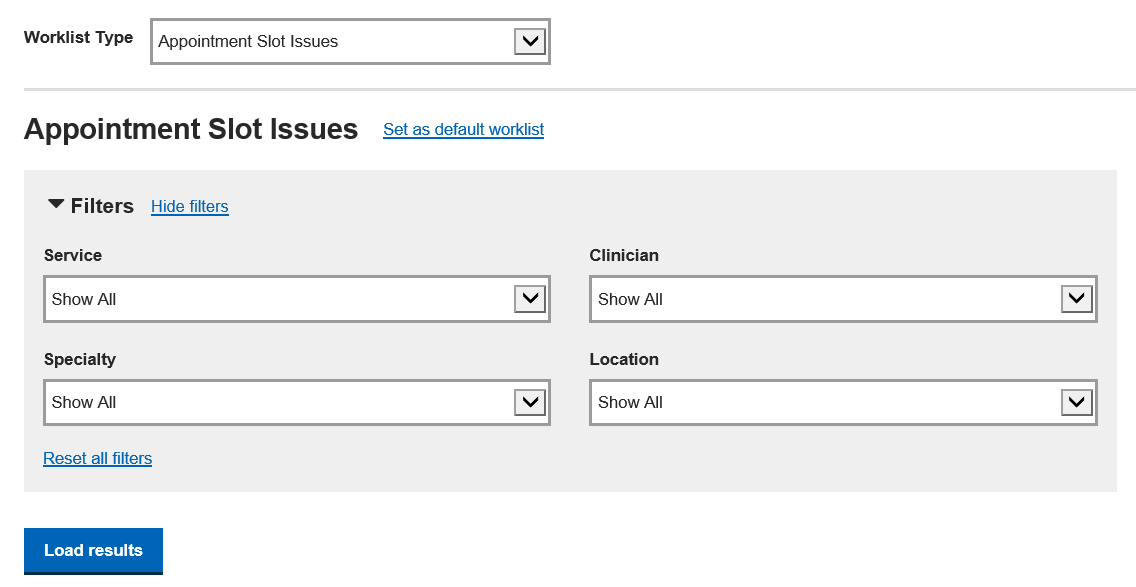Image resolution: width=1136 pixels, height=587 pixels.
Task: Click the Worklist Type label
Action: point(78,38)
